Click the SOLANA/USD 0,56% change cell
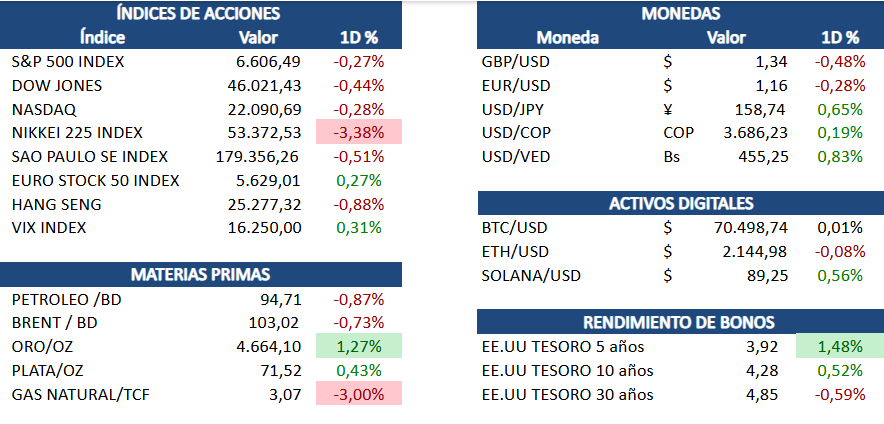The image size is (884, 424). click(840, 276)
